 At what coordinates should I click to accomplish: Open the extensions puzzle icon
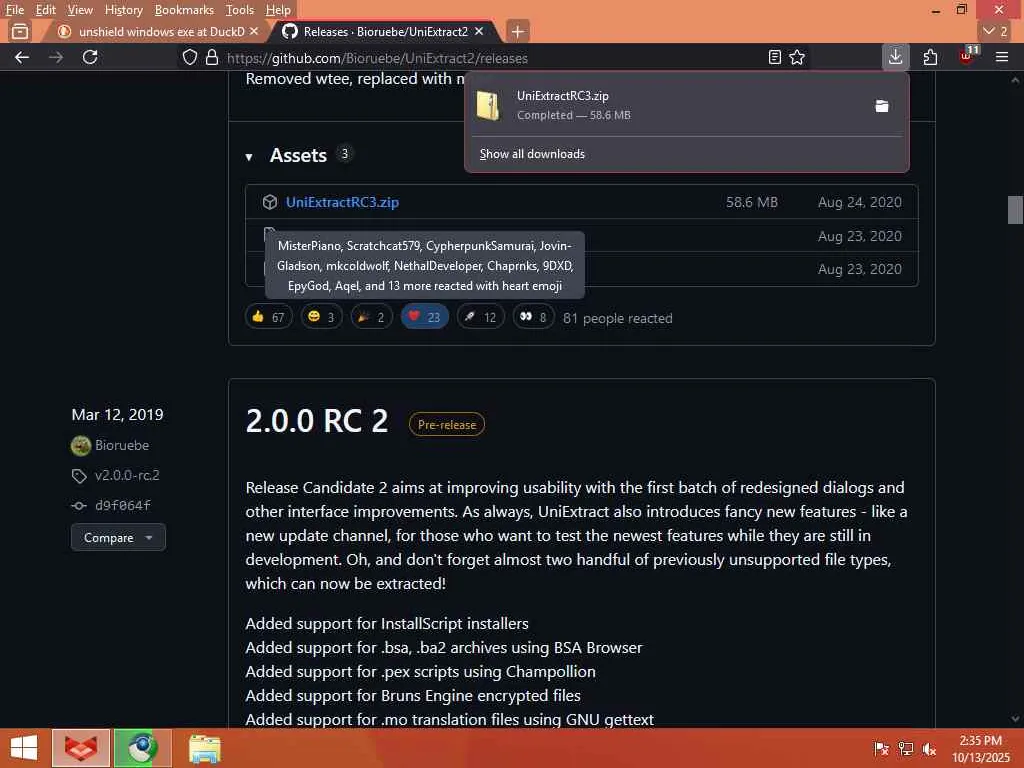coord(931,57)
